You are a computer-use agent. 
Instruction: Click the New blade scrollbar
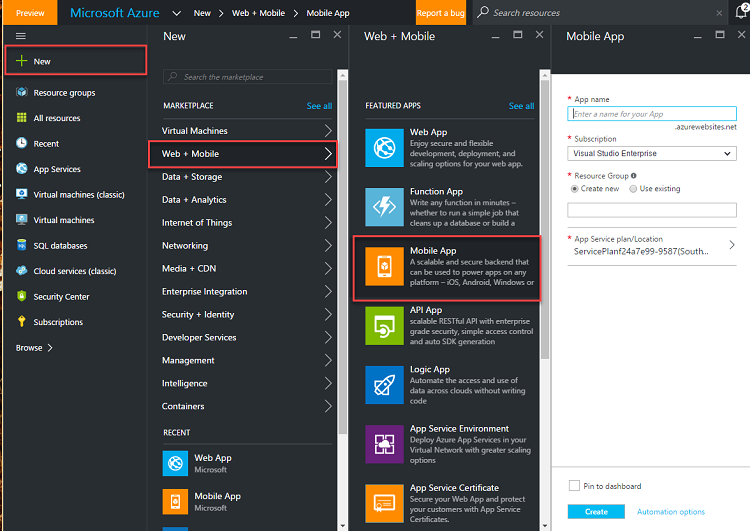pyautogui.click(x=342, y=256)
